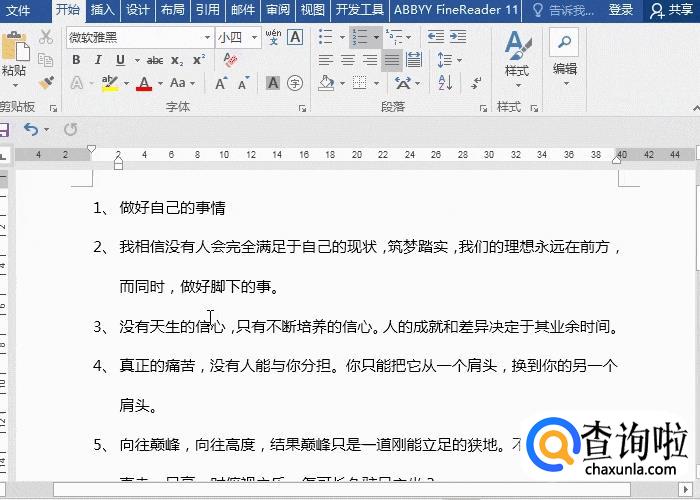
Task: Center align the paragraph text
Action: point(348,60)
